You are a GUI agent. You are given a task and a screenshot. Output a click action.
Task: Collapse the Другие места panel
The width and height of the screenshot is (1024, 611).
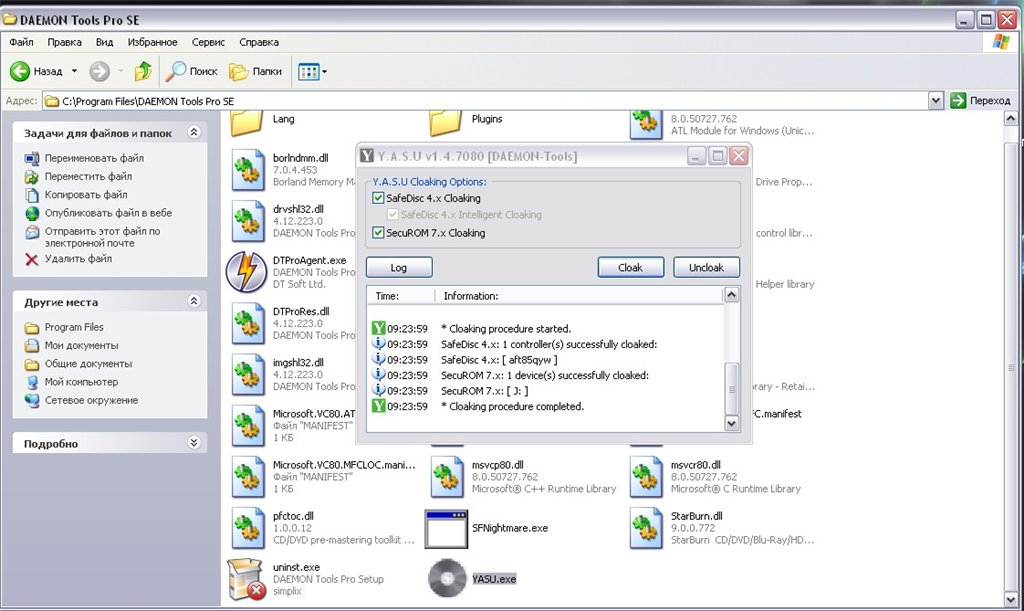(x=194, y=301)
